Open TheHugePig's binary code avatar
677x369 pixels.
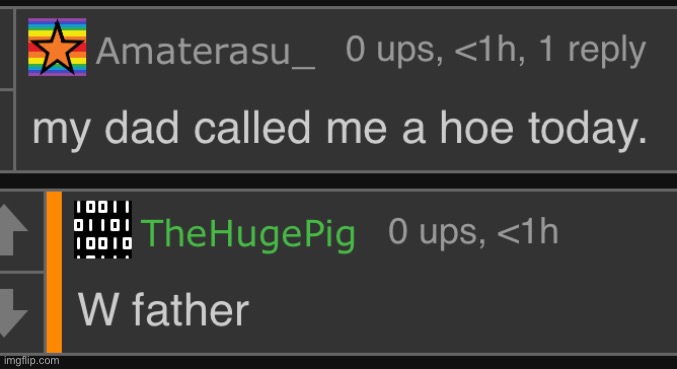pos(103,230)
